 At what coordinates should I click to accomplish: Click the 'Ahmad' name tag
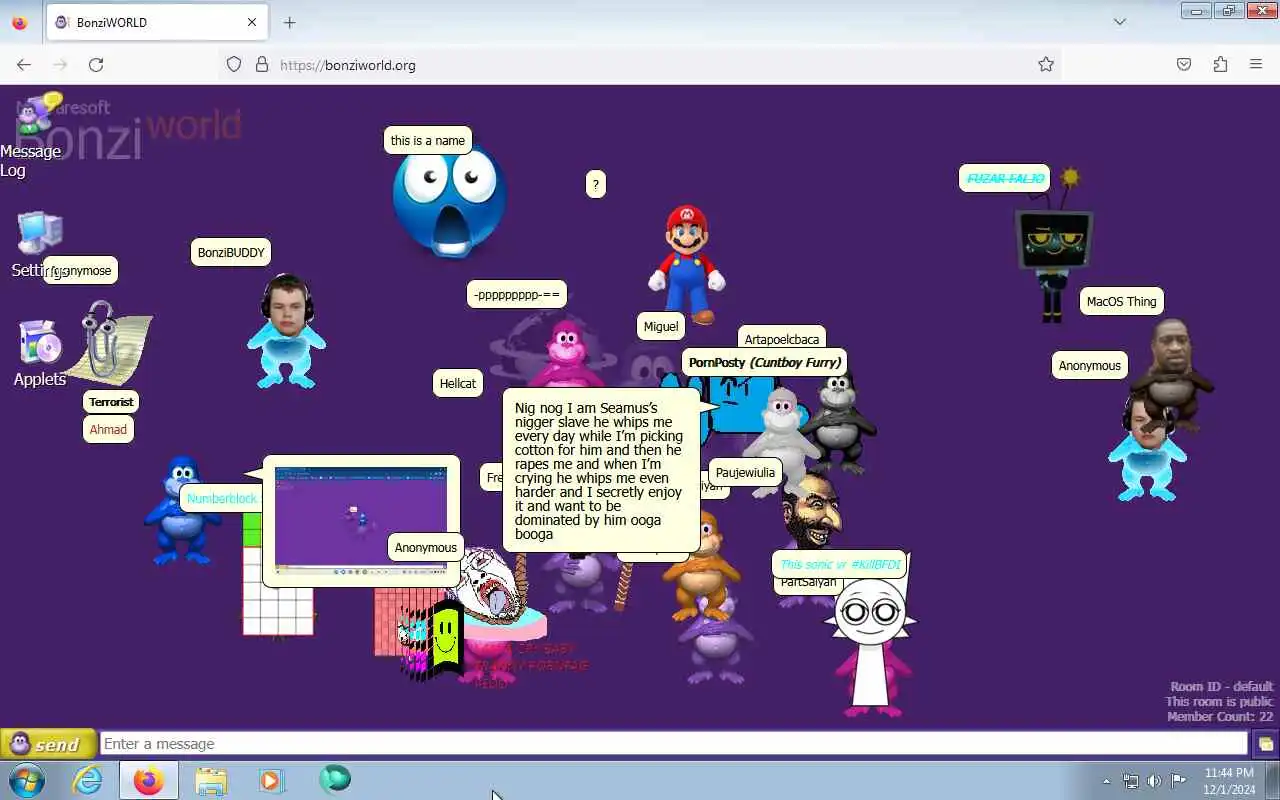[108, 429]
